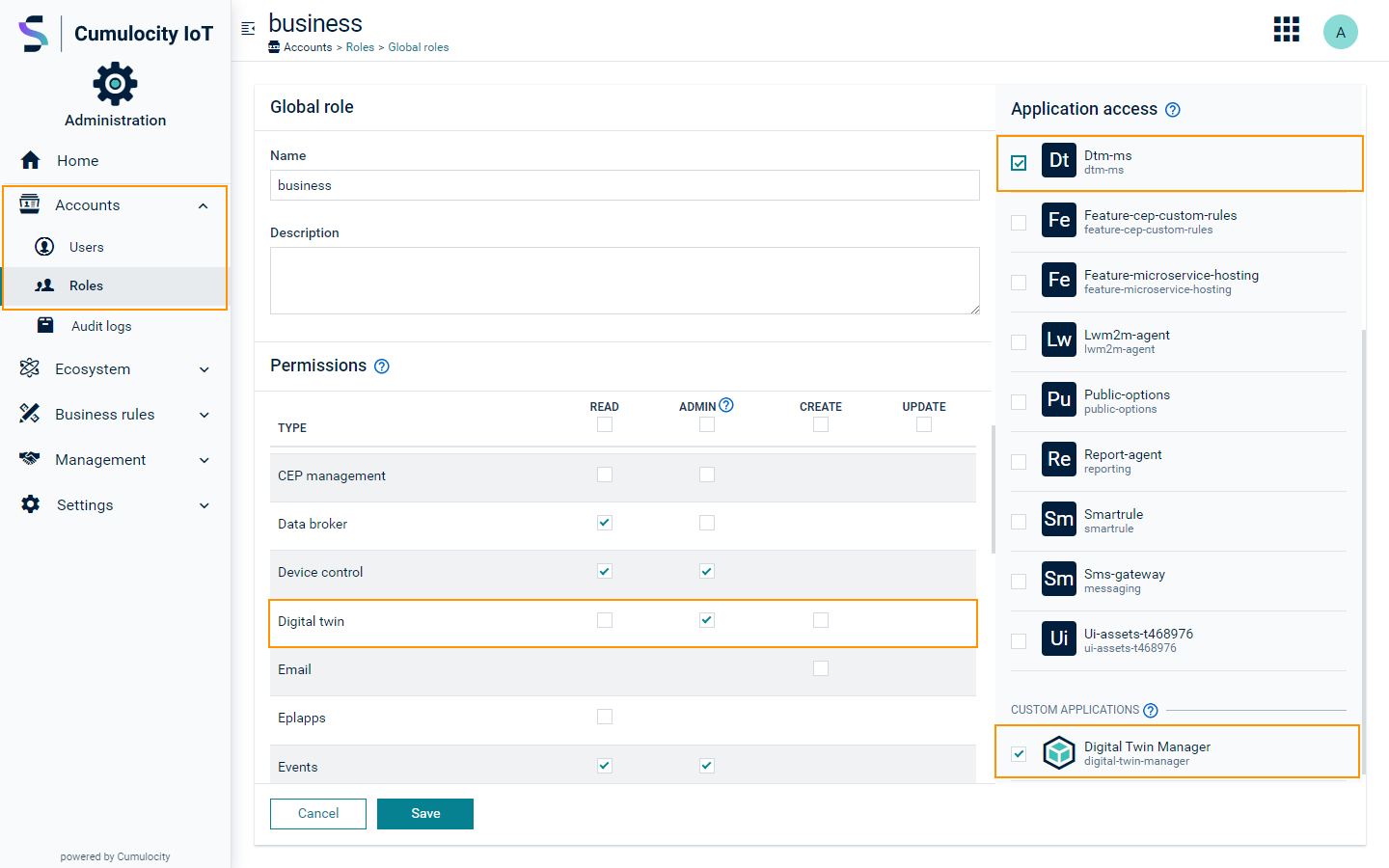1389x868 pixels.
Task: Select all UPDATE column header checkbox
Action: (x=924, y=424)
